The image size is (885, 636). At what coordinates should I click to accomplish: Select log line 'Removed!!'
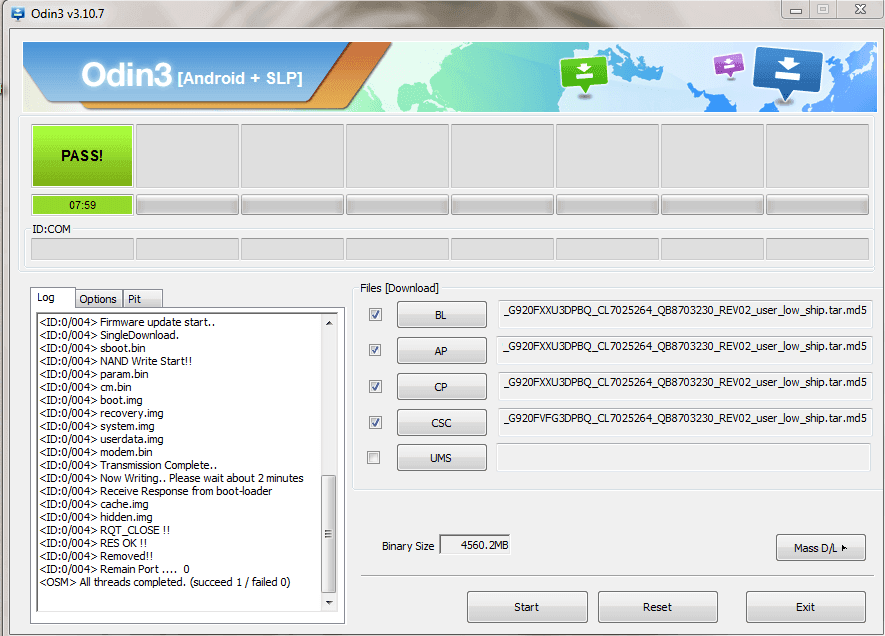point(96,556)
